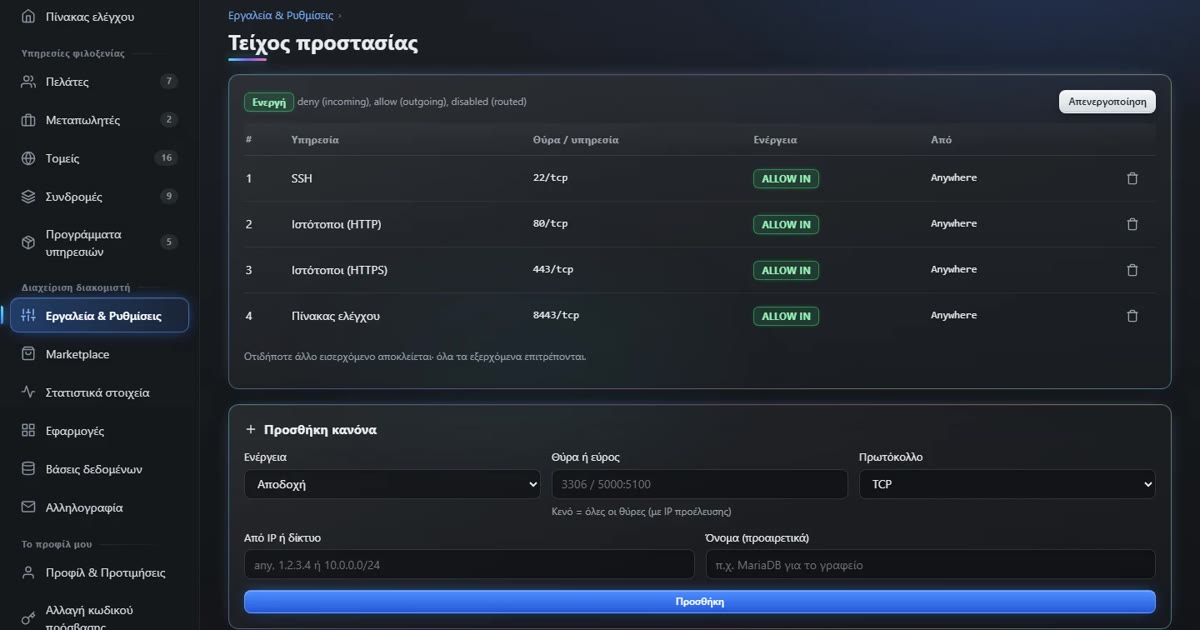
Task: Focus the Θύρα ή εύρος field
Action: [699, 484]
